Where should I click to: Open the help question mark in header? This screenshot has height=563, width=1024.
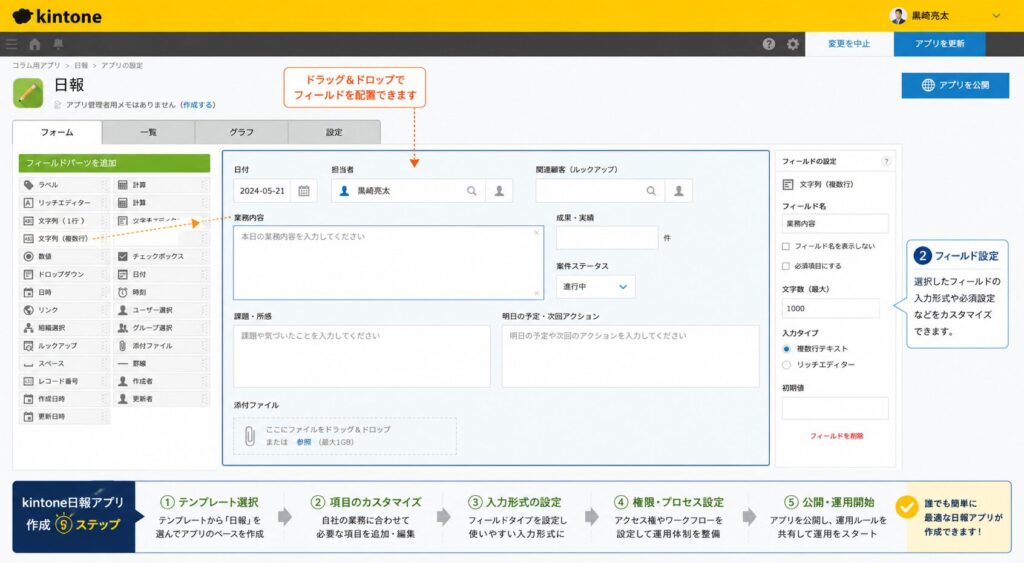pyautogui.click(x=769, y=44)
